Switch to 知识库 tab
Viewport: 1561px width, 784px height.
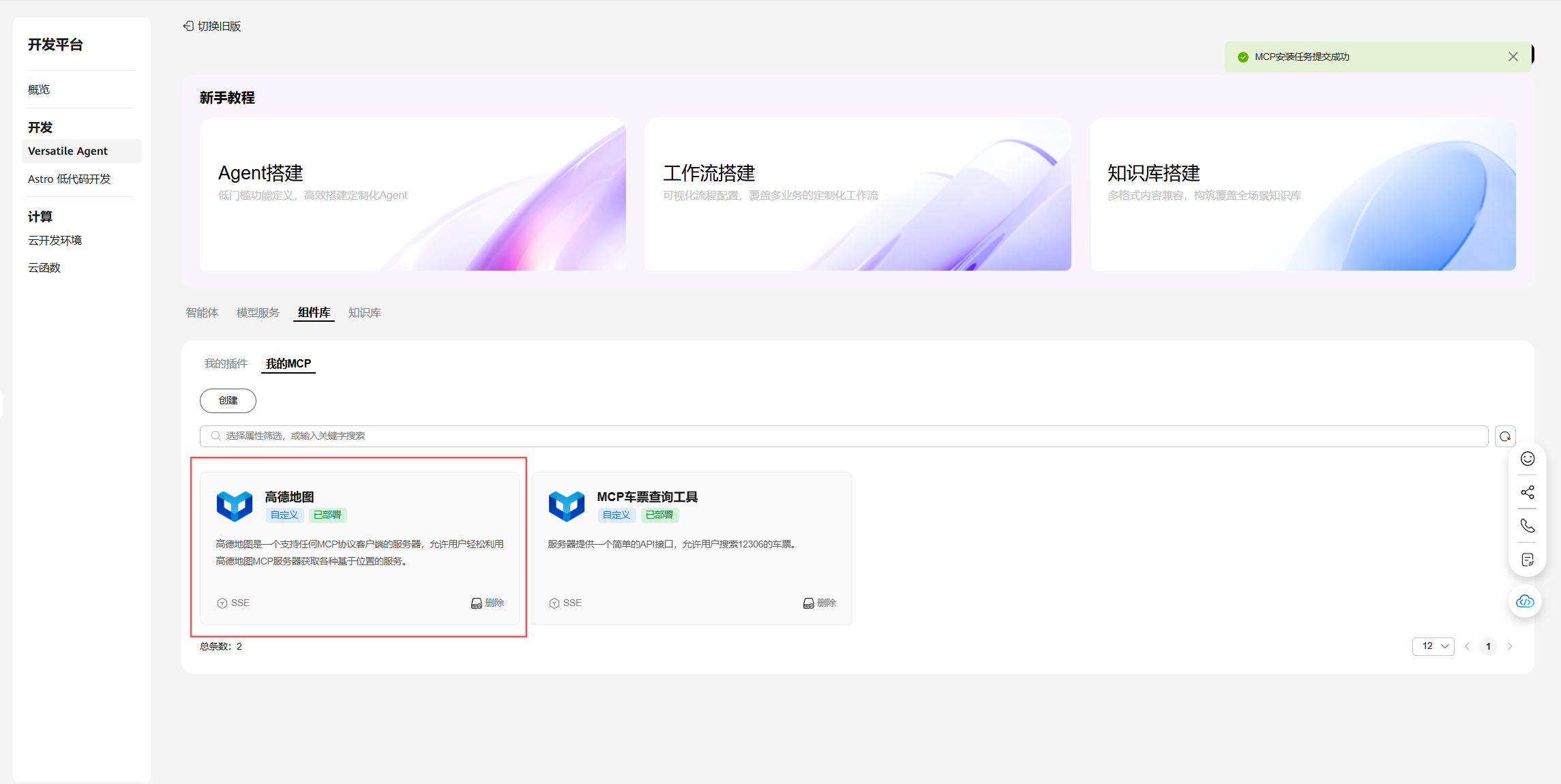click(364, 312)
